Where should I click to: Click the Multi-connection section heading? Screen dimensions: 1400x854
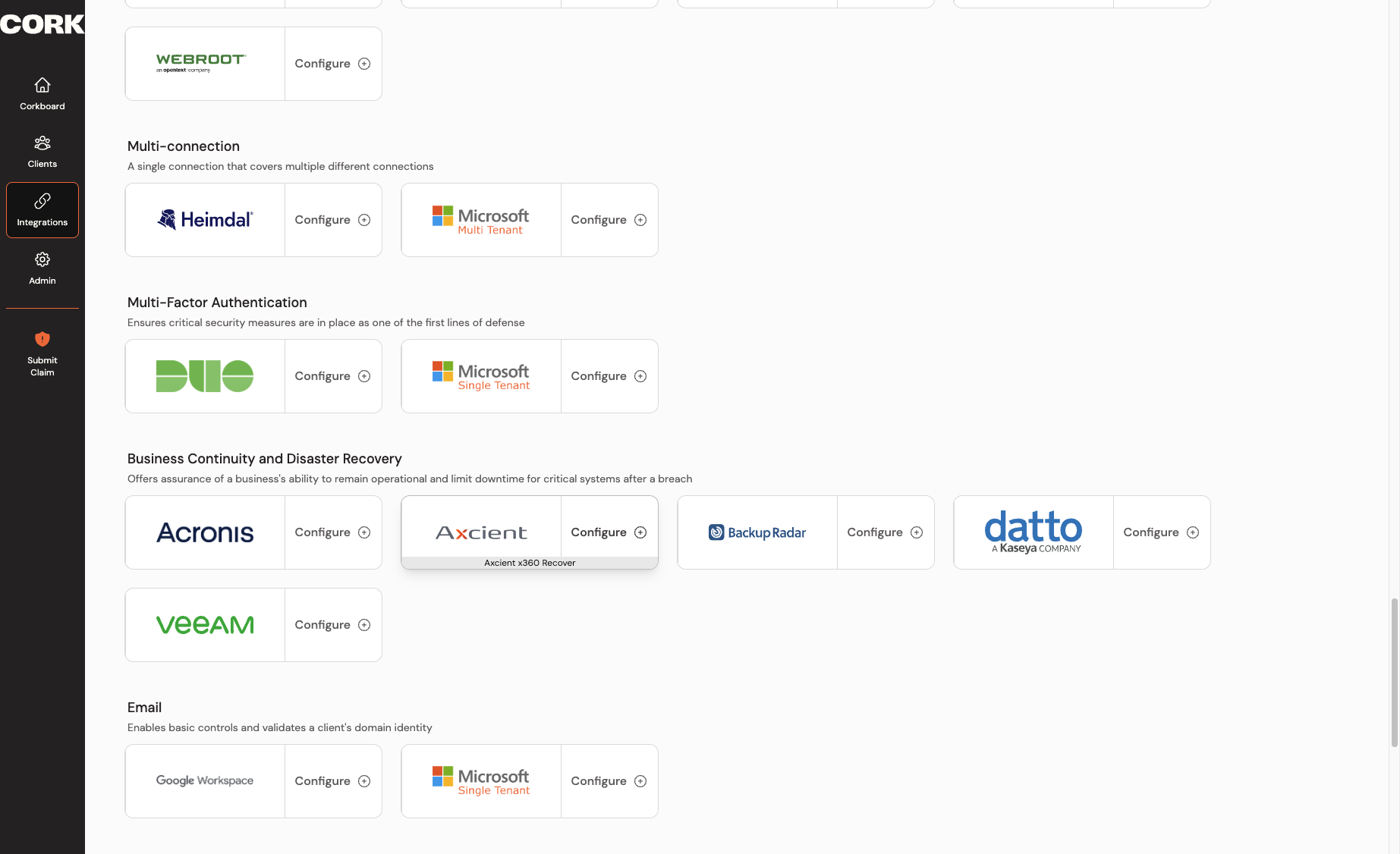pyautogui.click(x=184, y=146)
